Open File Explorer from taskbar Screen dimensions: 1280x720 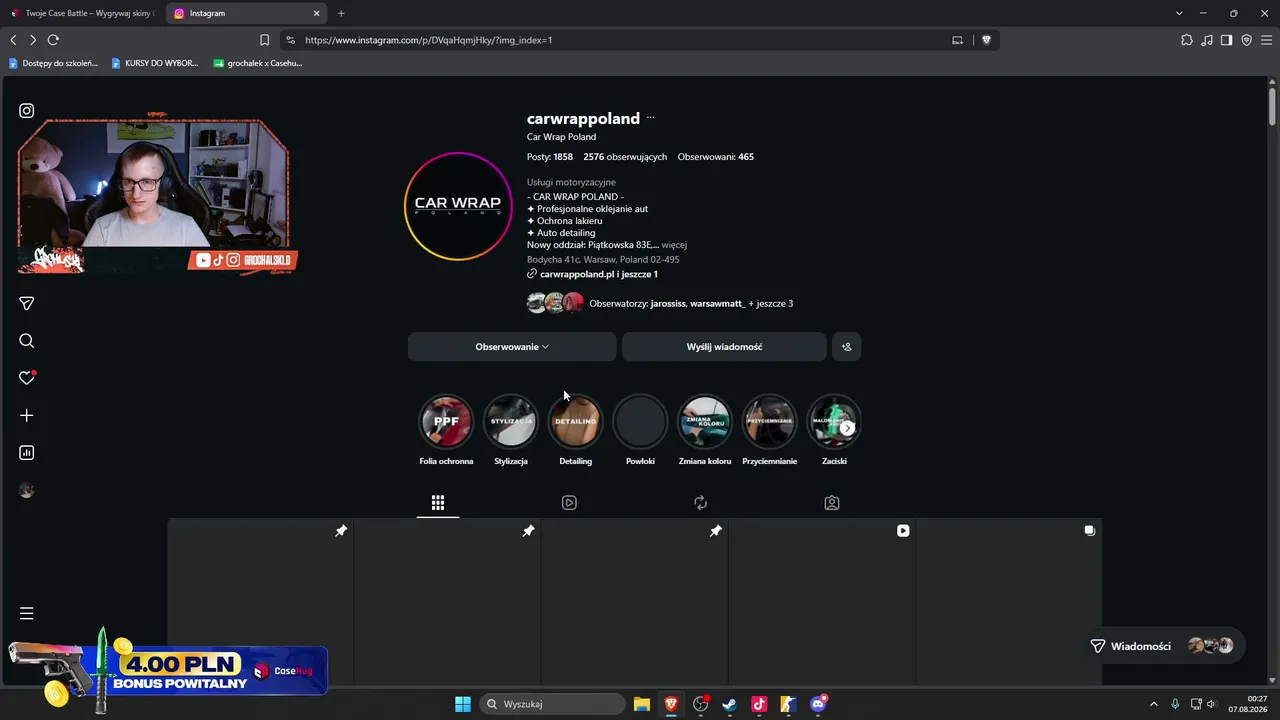642,704
